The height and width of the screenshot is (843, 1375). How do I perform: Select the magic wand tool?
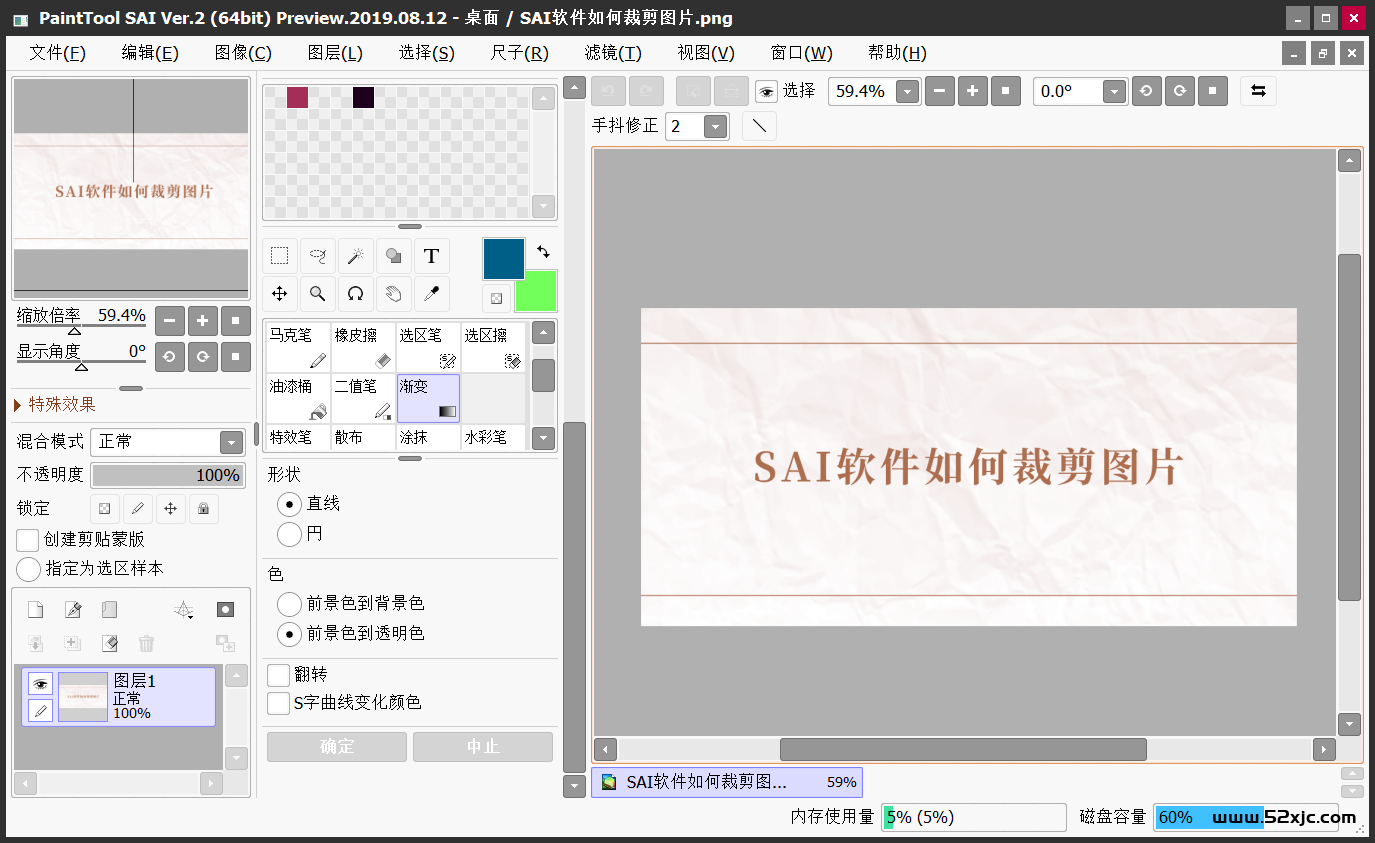355,256
